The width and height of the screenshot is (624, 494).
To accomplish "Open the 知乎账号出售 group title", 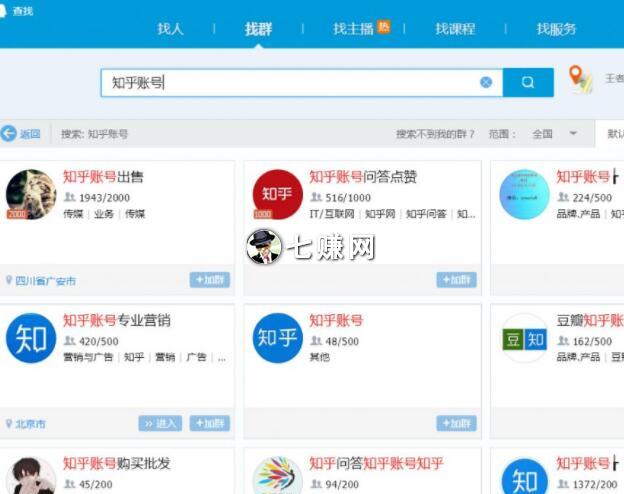I will 103,176.
